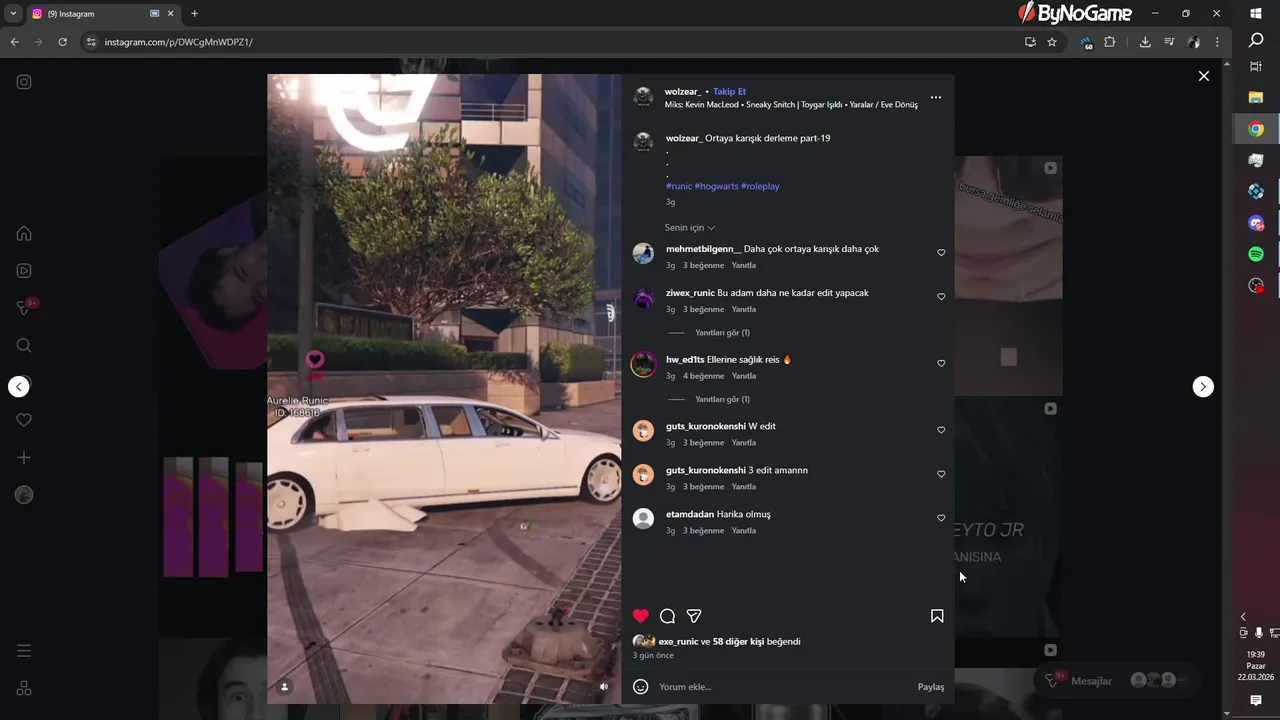
Task: Open Chrome media control icon
Action: pyautogui.click(x=1169, y=42)
